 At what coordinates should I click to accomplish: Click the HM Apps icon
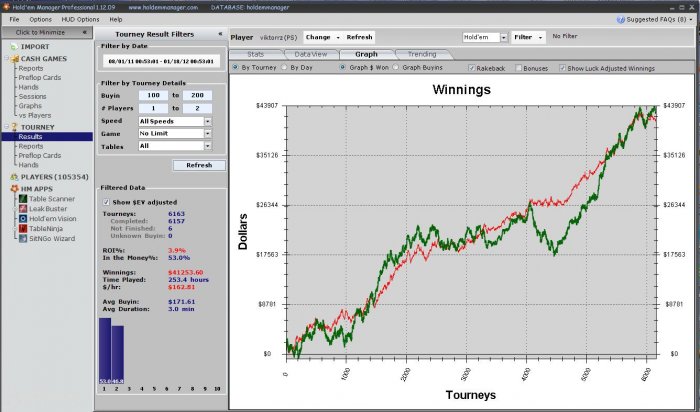[x=14, y=188]
